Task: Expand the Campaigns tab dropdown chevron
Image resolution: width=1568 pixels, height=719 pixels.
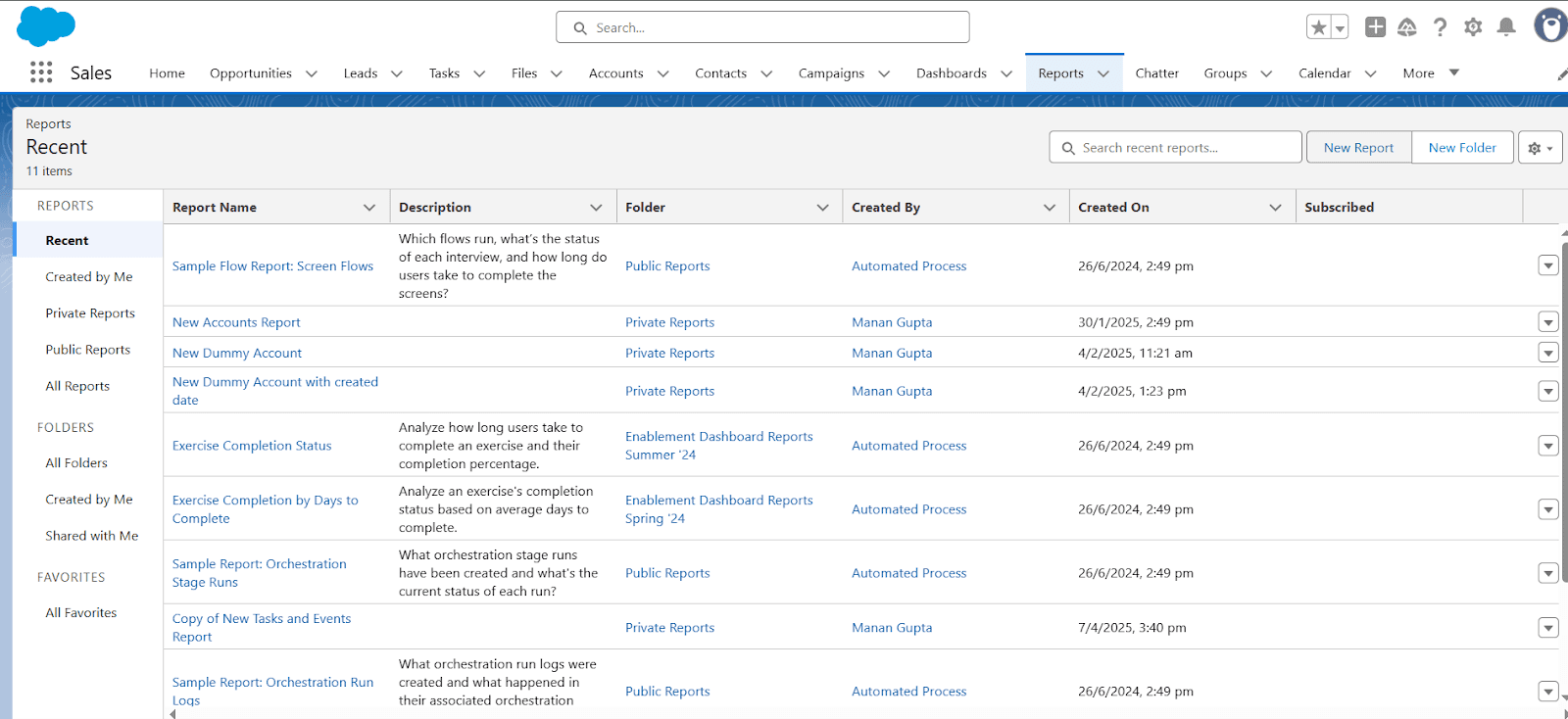Action: (x=884, y=73)
